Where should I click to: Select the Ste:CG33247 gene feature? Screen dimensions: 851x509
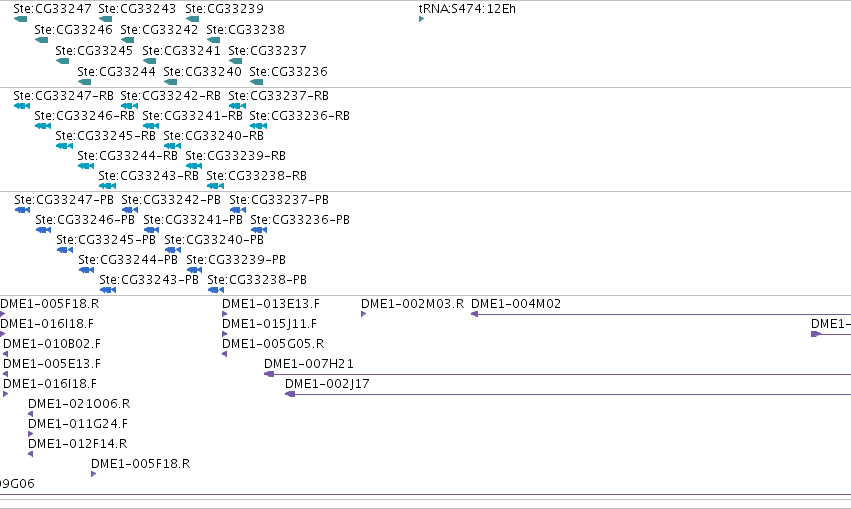pos(20,19)
